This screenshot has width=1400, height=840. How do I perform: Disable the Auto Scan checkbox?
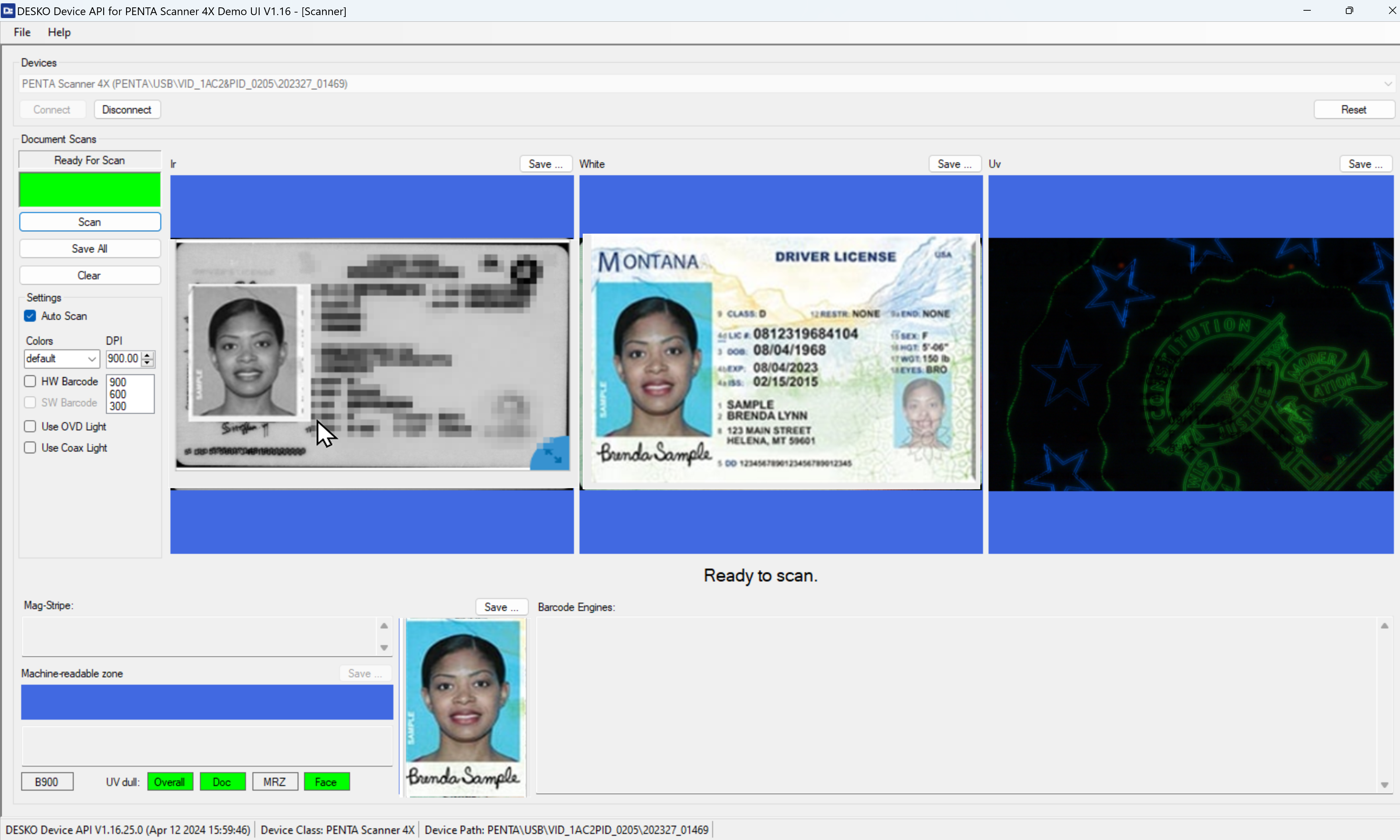point(30,316)
